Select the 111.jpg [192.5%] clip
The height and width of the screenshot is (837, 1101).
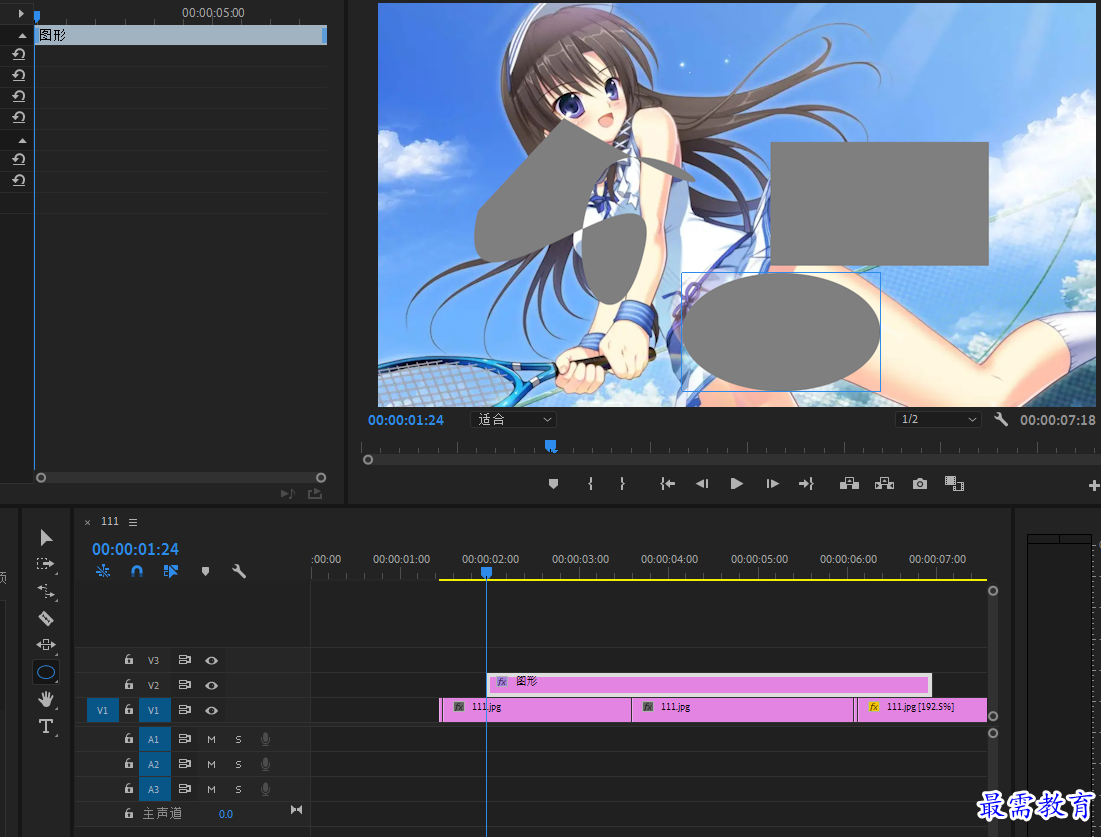coord(921,710)
